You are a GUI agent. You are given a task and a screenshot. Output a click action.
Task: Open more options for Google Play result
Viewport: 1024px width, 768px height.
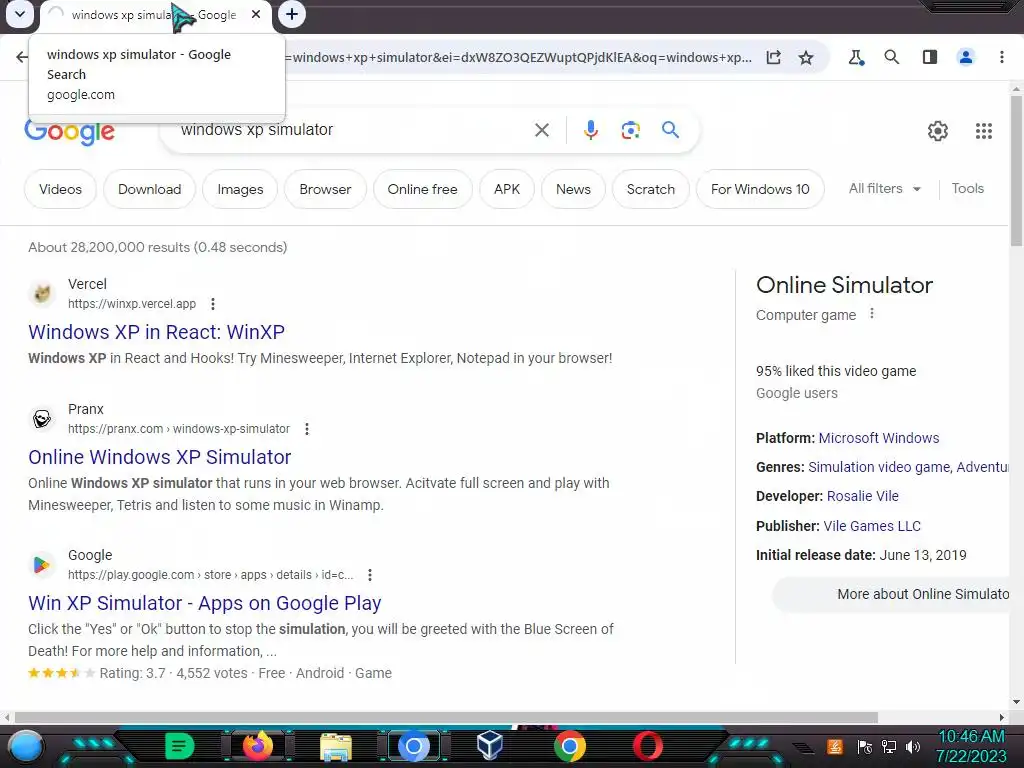[370, 575]
